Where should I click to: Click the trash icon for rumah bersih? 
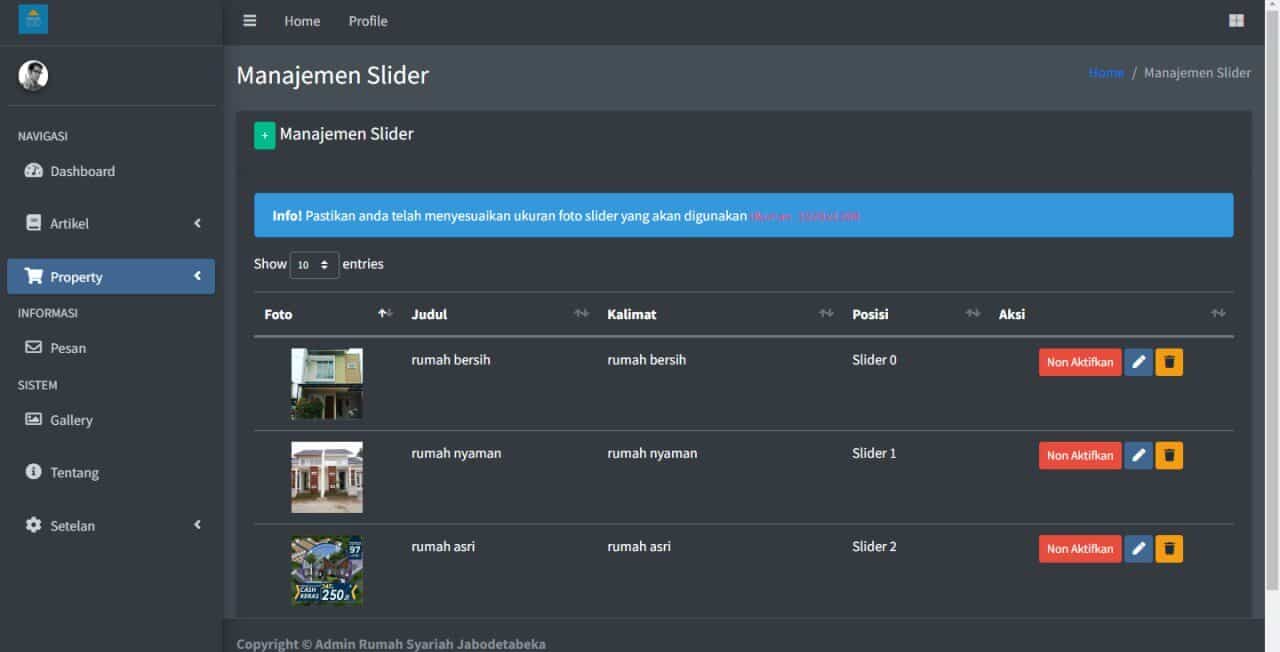tap(1168, 362)
